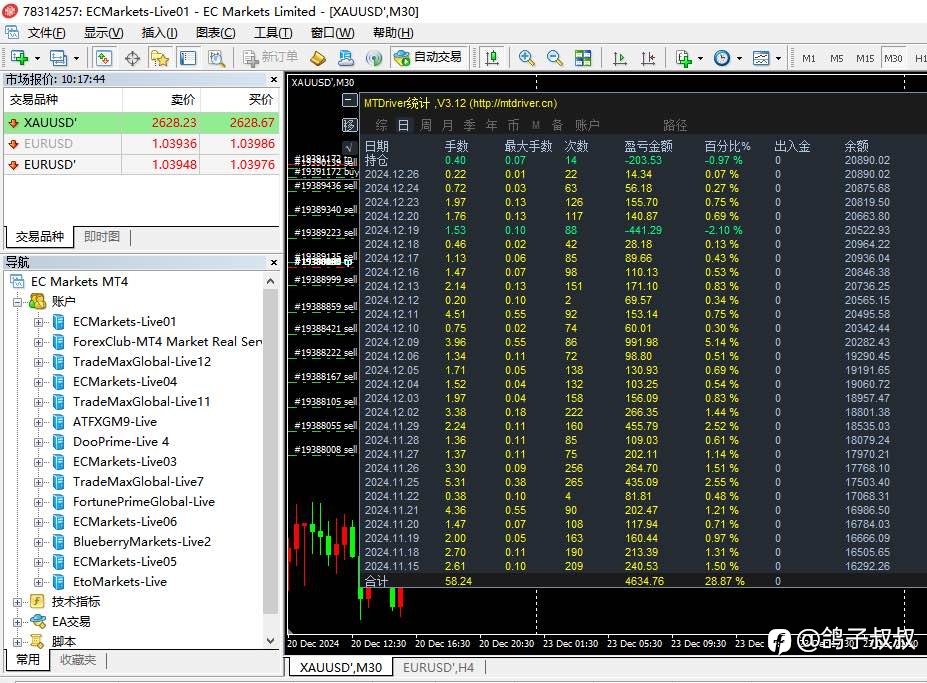Open the periods clock dropdown arrow
The image size is (927, 683).
point(740,58)
